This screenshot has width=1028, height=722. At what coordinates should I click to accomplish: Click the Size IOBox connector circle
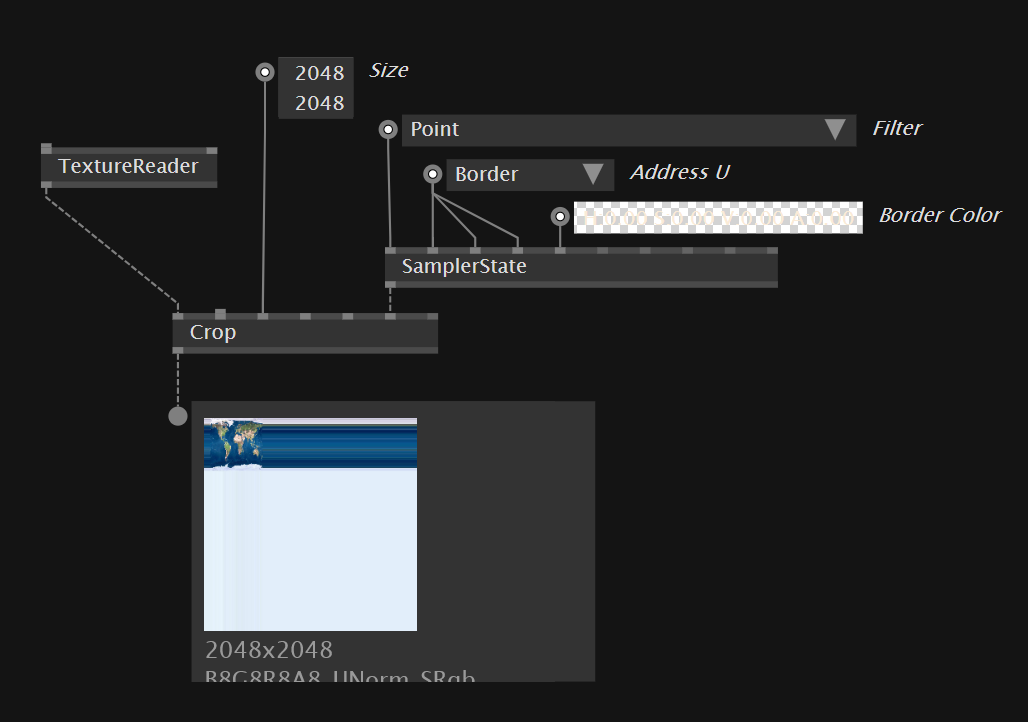pos(265,72)
